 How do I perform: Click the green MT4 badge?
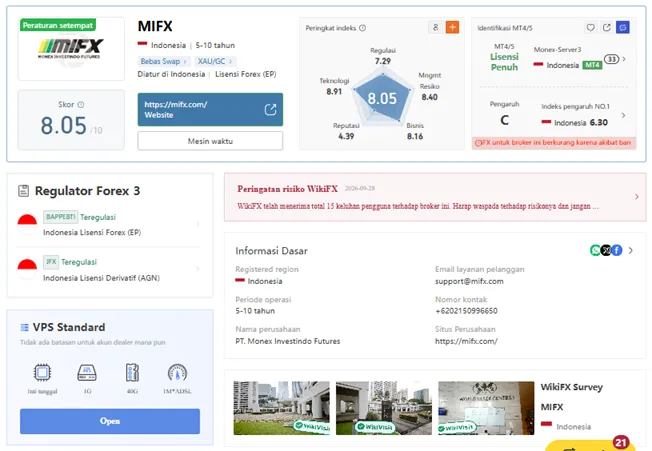tap(592, 65)
